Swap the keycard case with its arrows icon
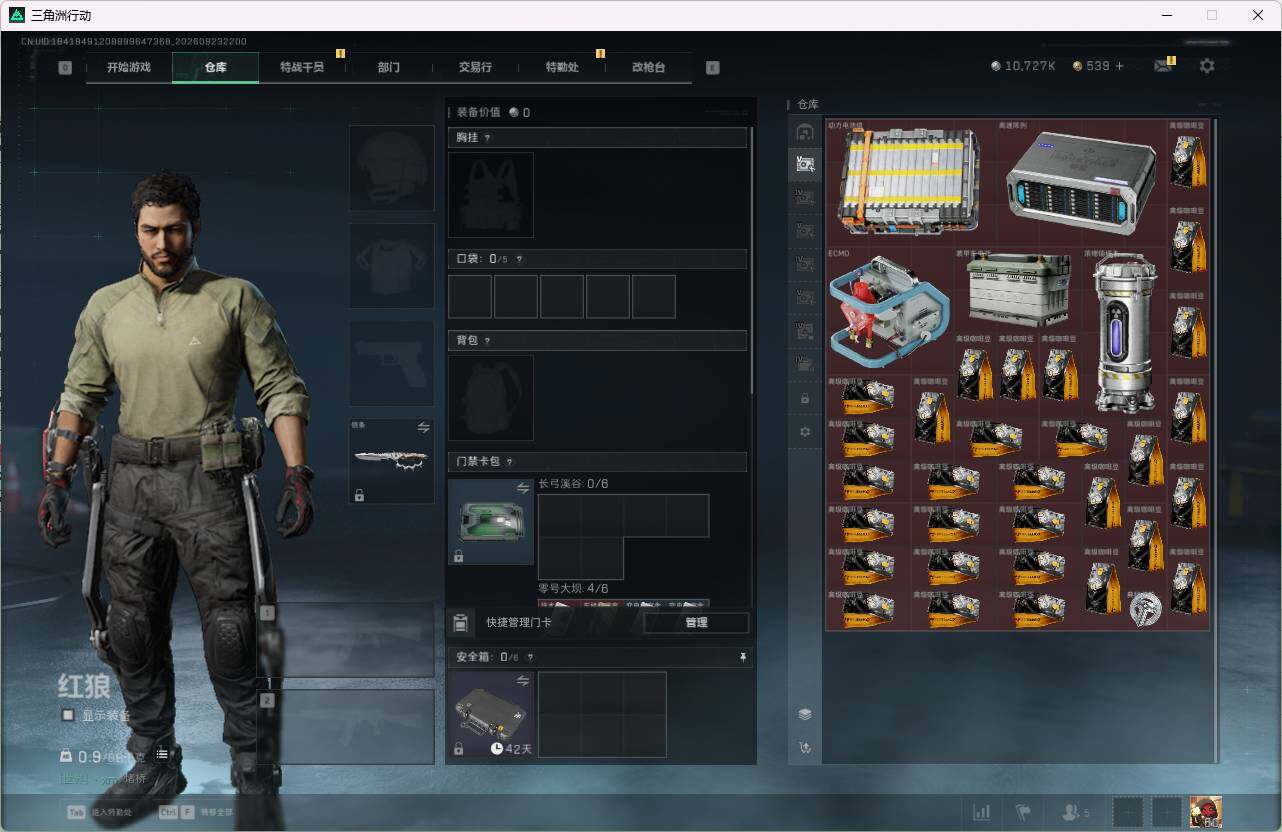Image resolution: width=1282 pixels, height=832 pixels. 523,488
